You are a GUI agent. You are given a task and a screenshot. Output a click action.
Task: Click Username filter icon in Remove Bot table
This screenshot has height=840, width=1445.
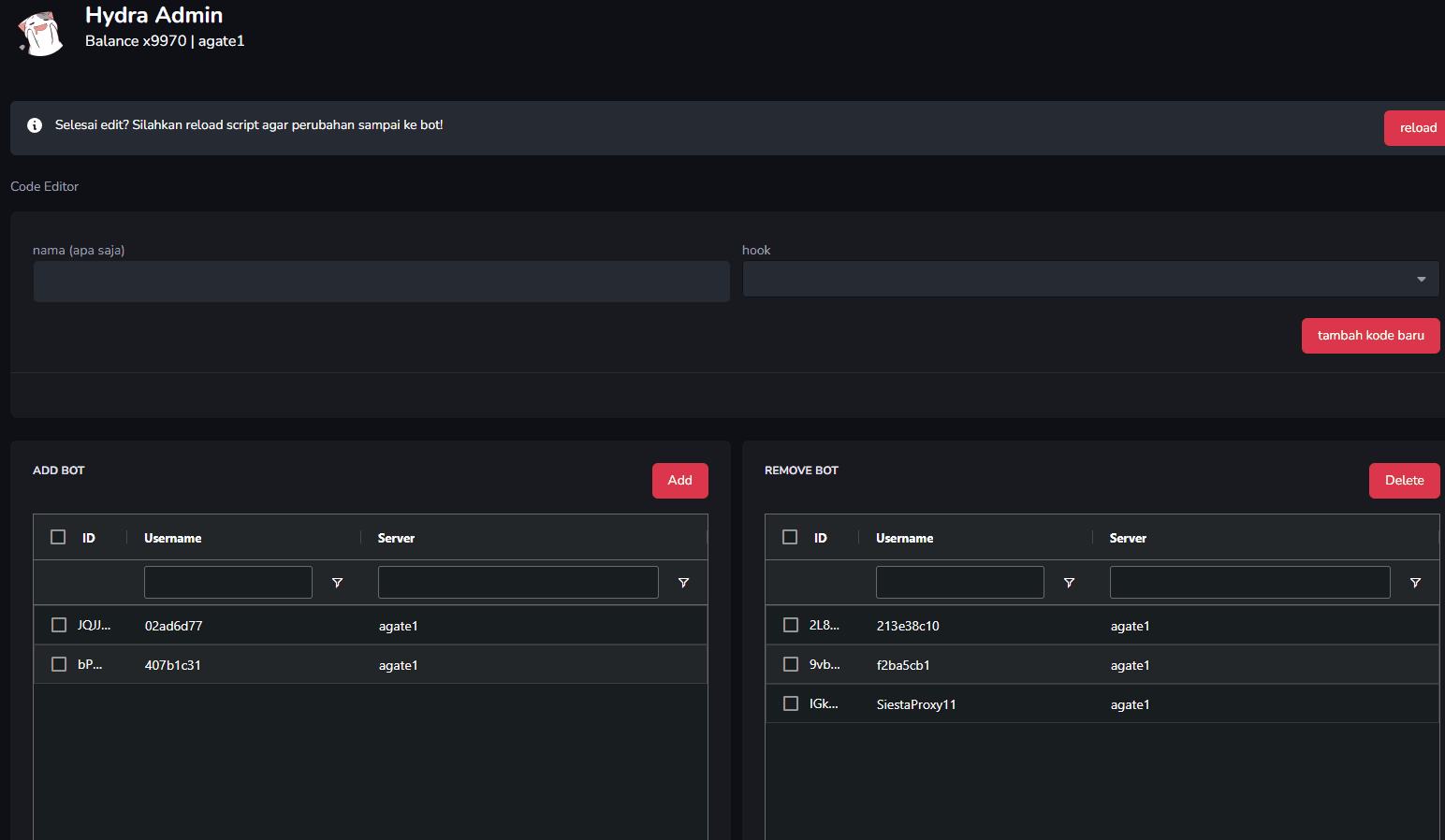pos(1070,583)
